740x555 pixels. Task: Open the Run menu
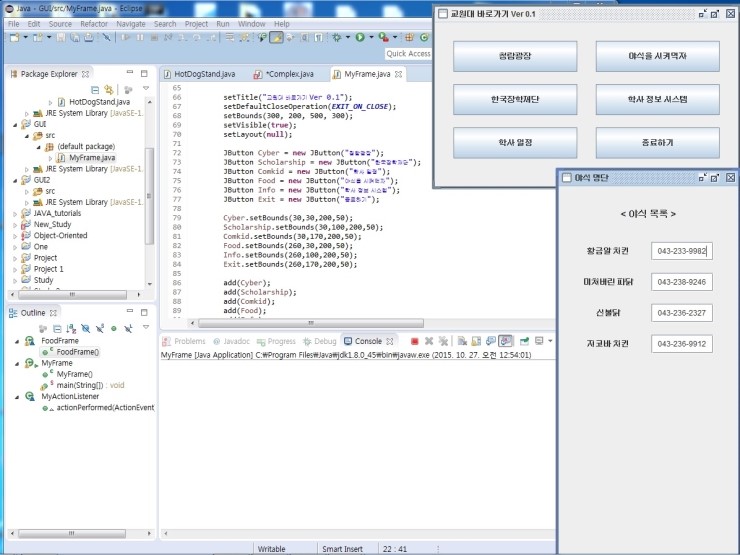(223, 24)
